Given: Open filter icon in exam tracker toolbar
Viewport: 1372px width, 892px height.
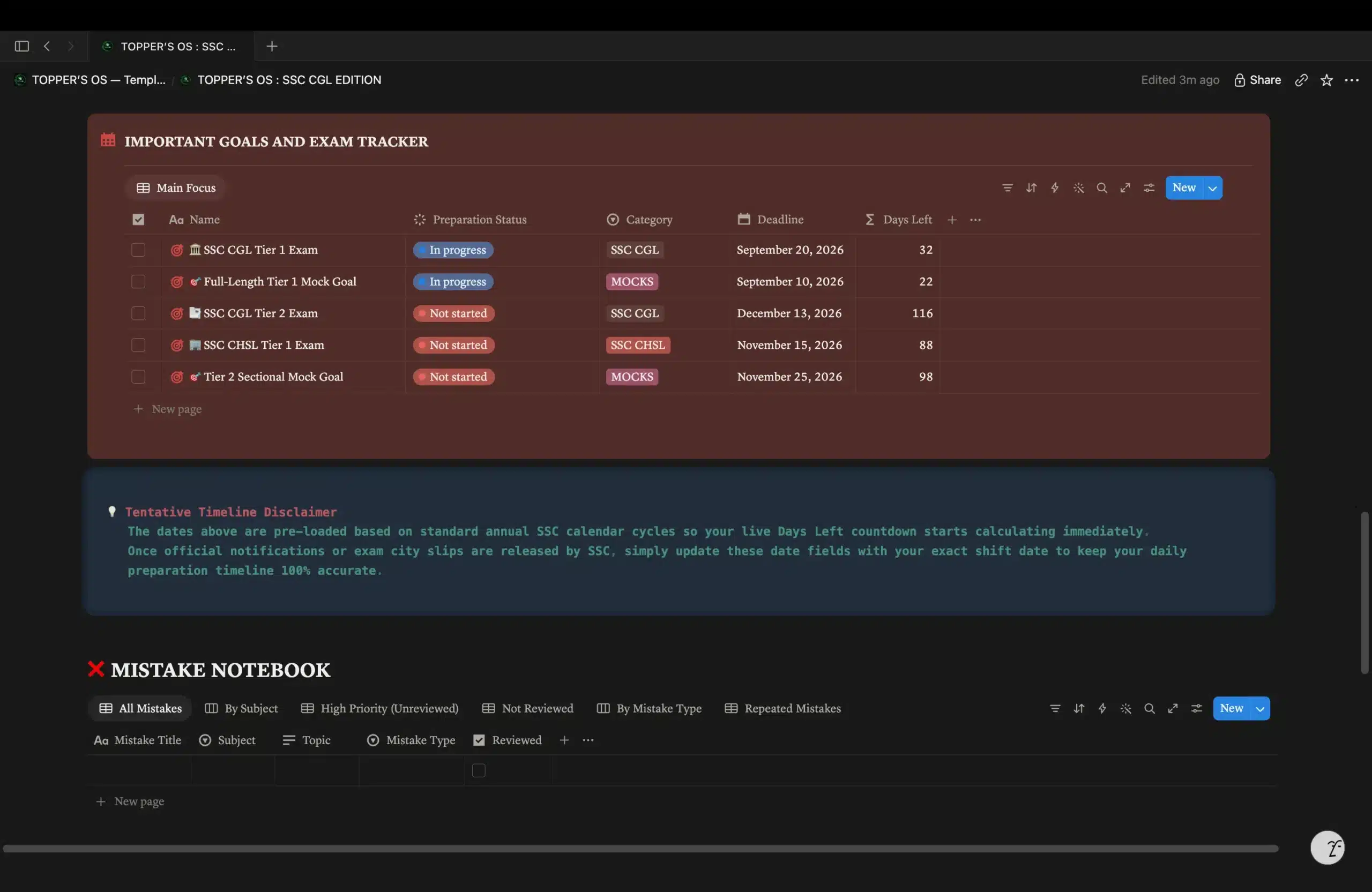Looking at the screenshot, I should 1007,188.
